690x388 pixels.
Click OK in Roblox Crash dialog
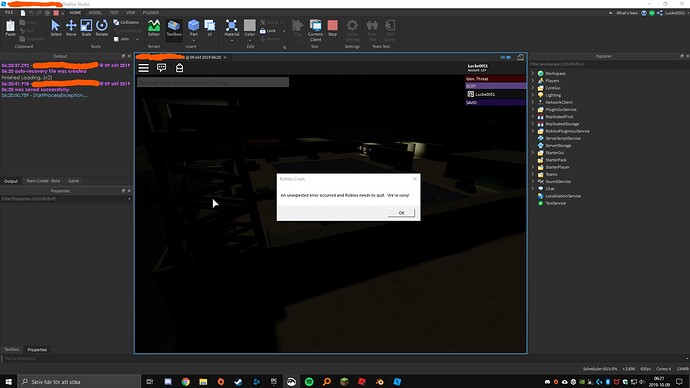[x=401, y=213]
